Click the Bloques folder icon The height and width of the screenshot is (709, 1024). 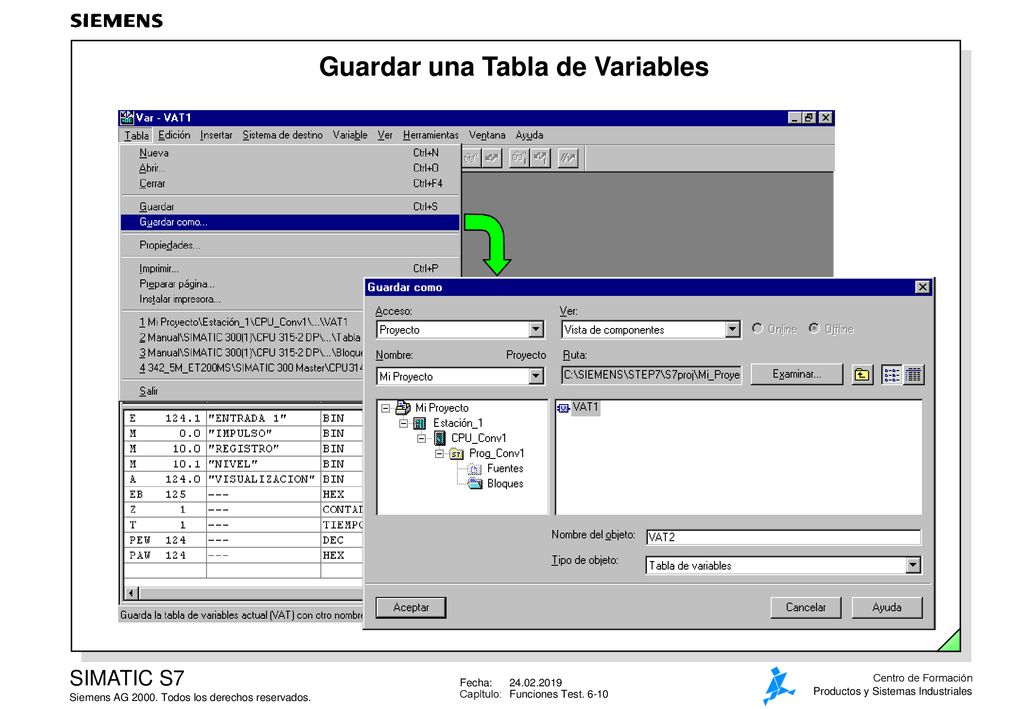coord(475,484)
